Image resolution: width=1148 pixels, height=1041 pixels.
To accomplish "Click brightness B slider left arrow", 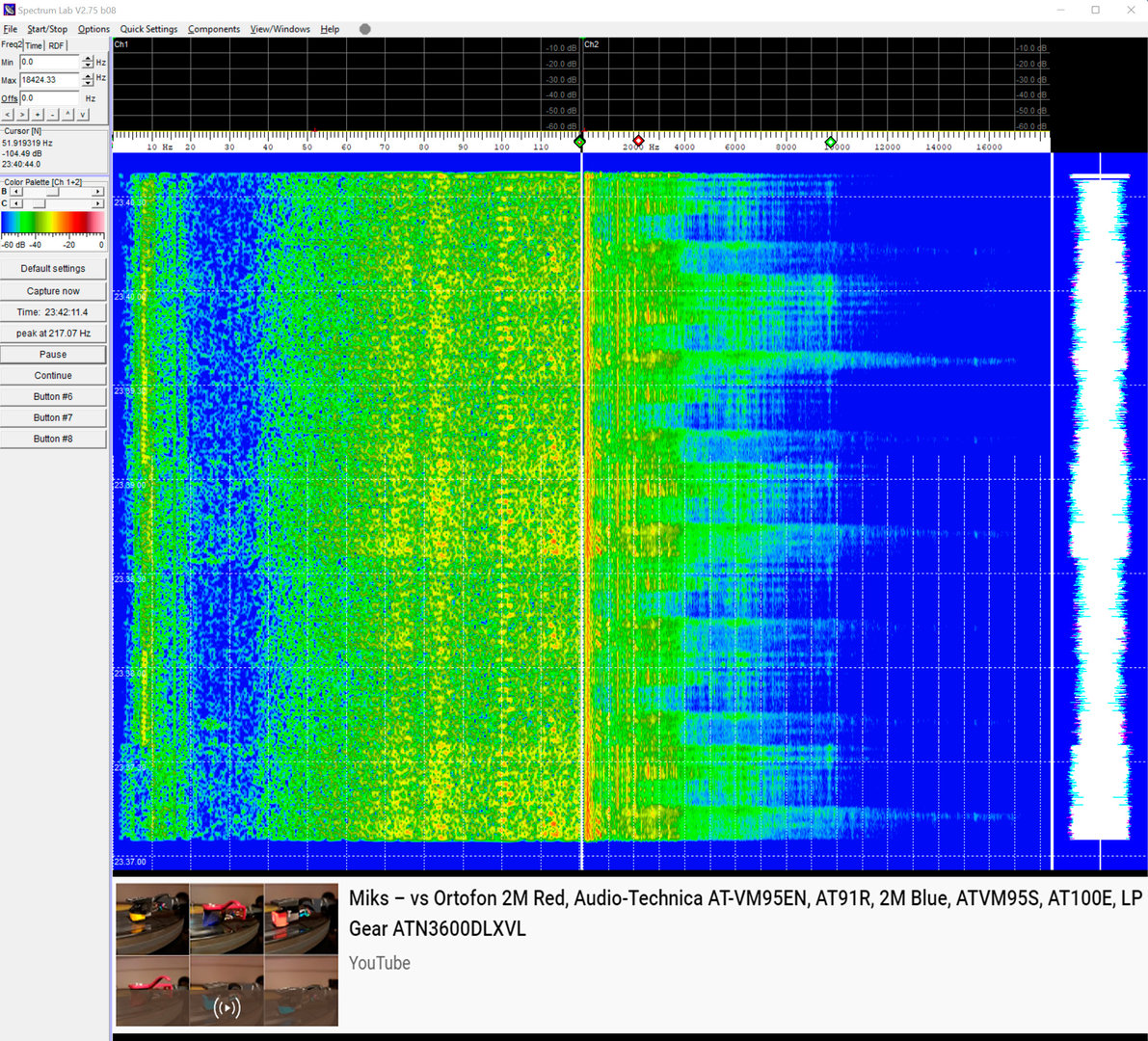I will tap(16, 192).
